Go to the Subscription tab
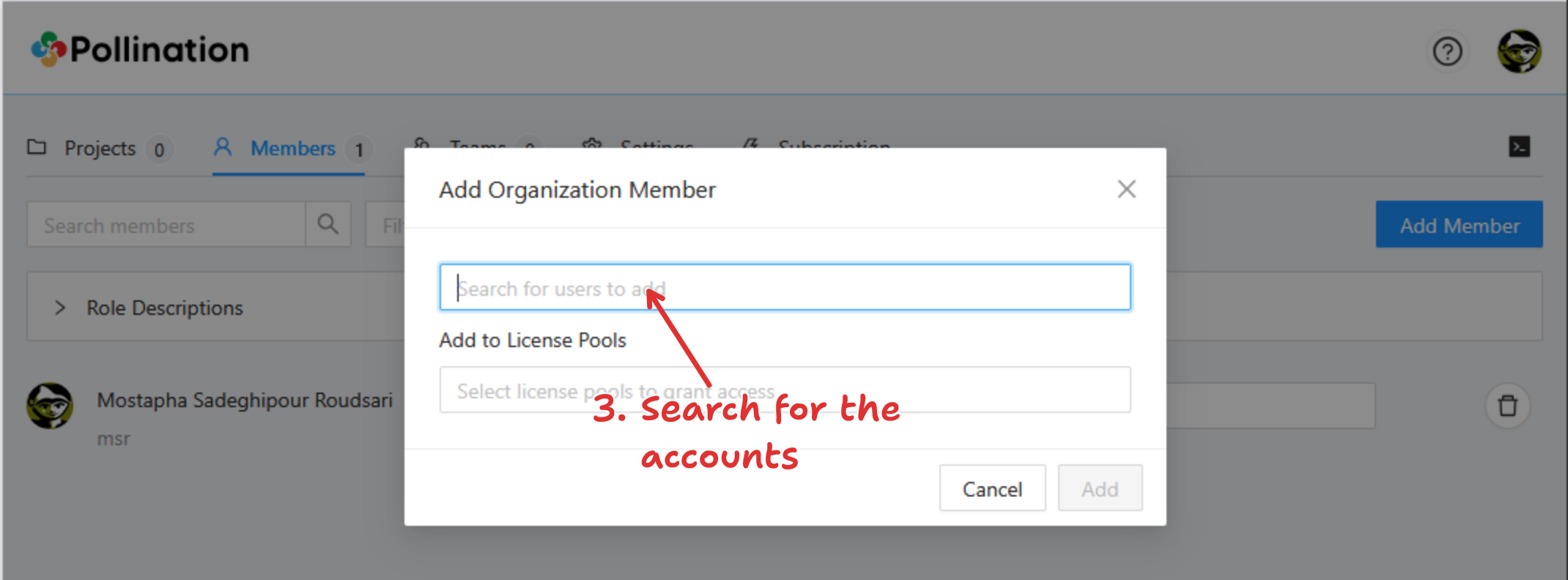Screen dimensions: 1568x580 click(833, 144)
